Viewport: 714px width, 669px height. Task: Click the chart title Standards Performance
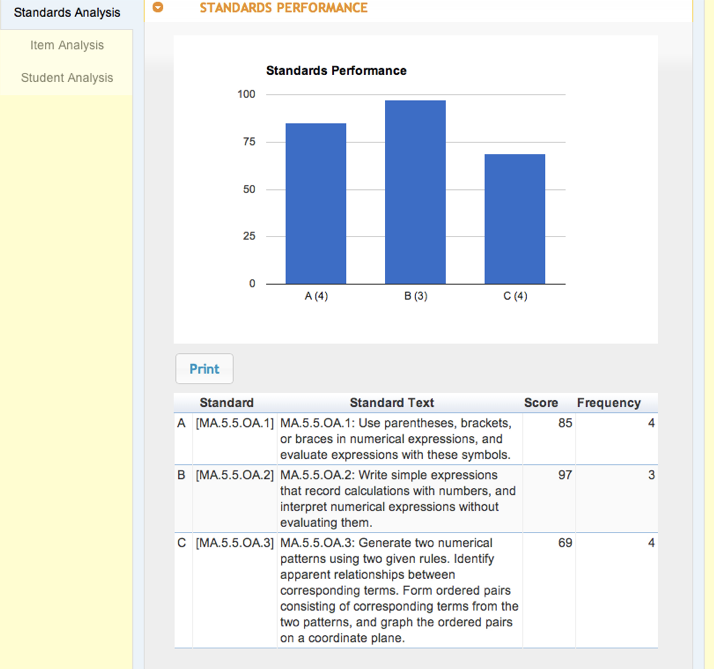coord(336,71)
